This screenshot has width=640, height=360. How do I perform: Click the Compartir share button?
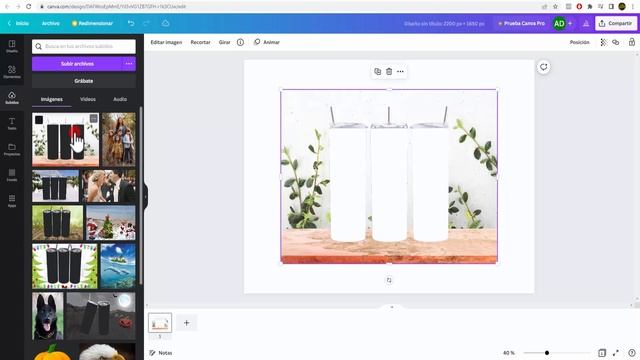coord(616,23)
